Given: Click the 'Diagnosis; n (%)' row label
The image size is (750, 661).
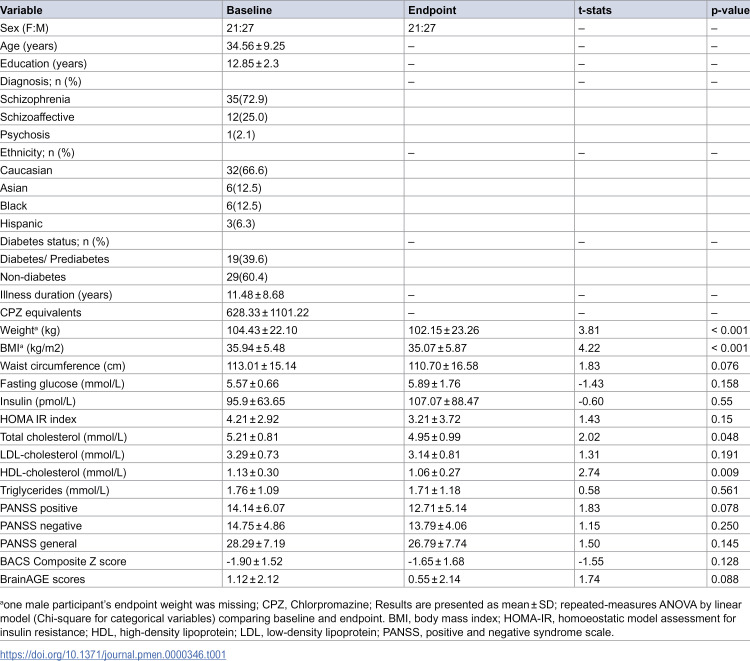Looking at the screenshot, I should [x=41, y=81].
